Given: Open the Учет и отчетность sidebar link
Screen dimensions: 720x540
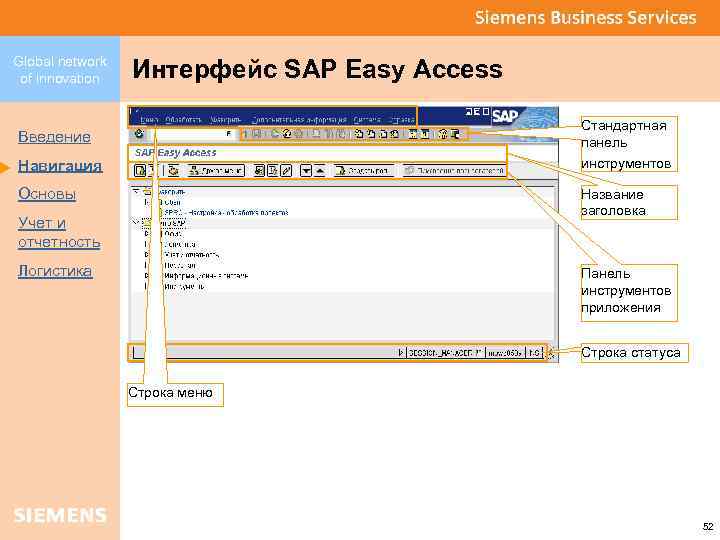Looking at the screenshot, I should (x=59, y=233).
